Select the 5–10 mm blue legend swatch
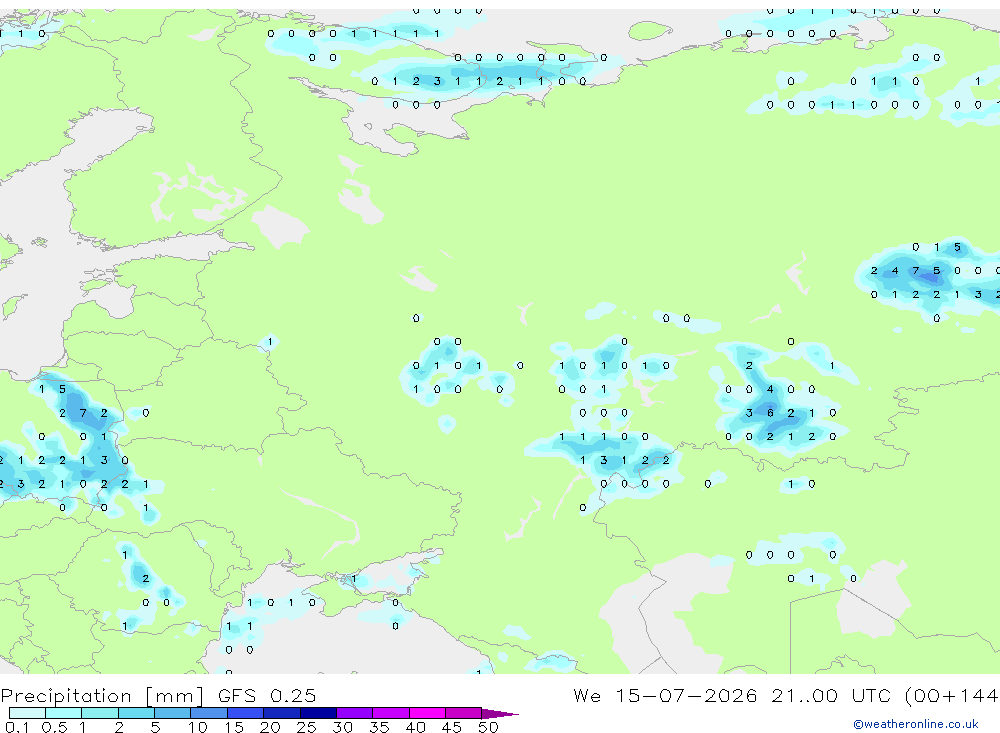Screen dimensions: 1000x733 (173, 713)
